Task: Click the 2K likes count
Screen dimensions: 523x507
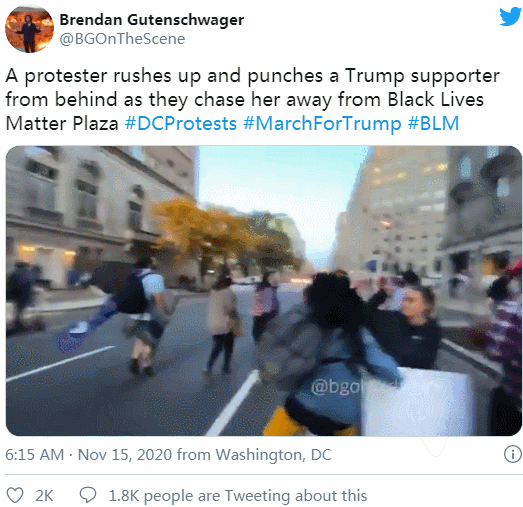Action: click(44, 496)
